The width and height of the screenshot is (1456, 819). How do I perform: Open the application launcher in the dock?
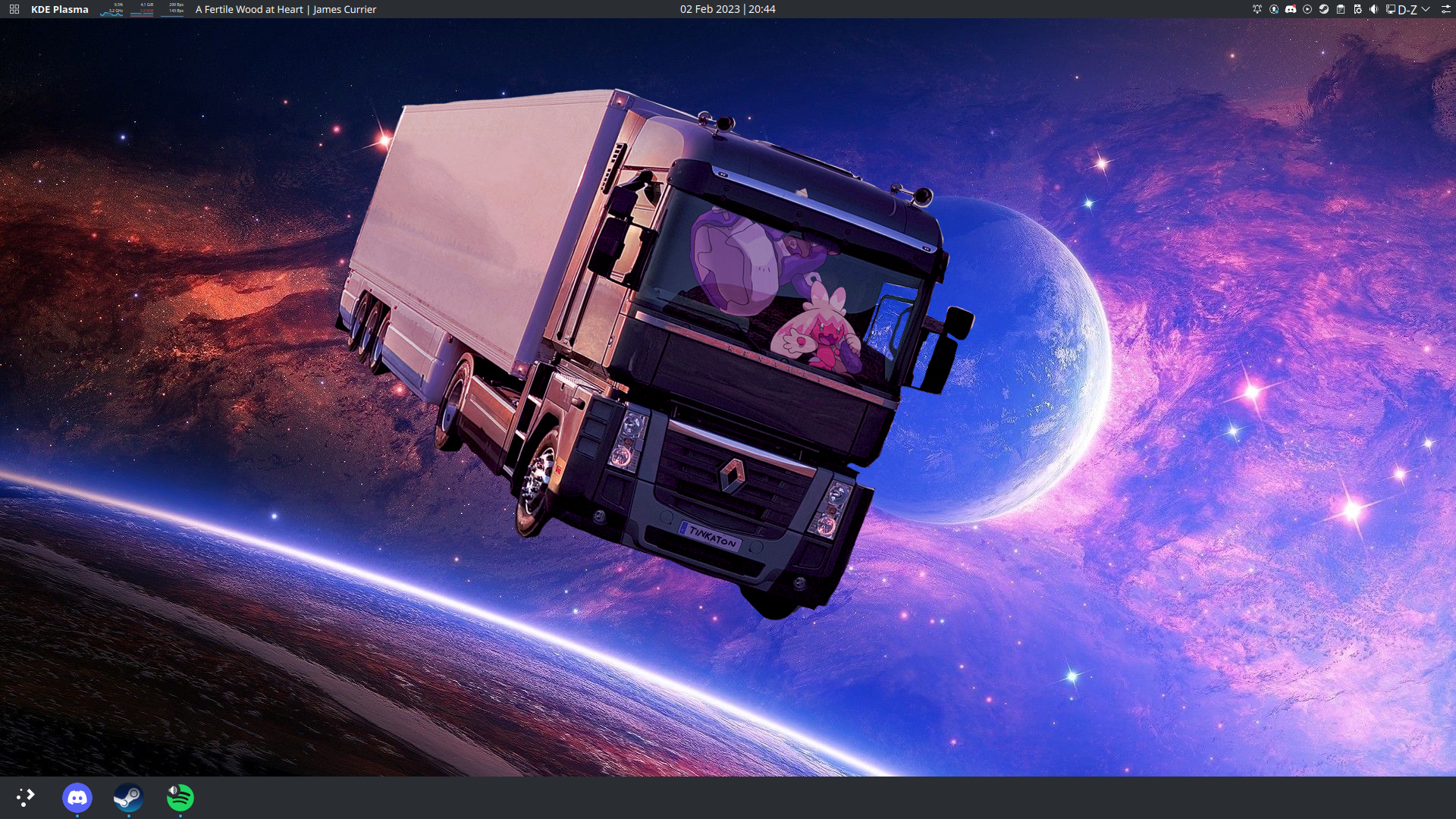click(x=26, y=798)
